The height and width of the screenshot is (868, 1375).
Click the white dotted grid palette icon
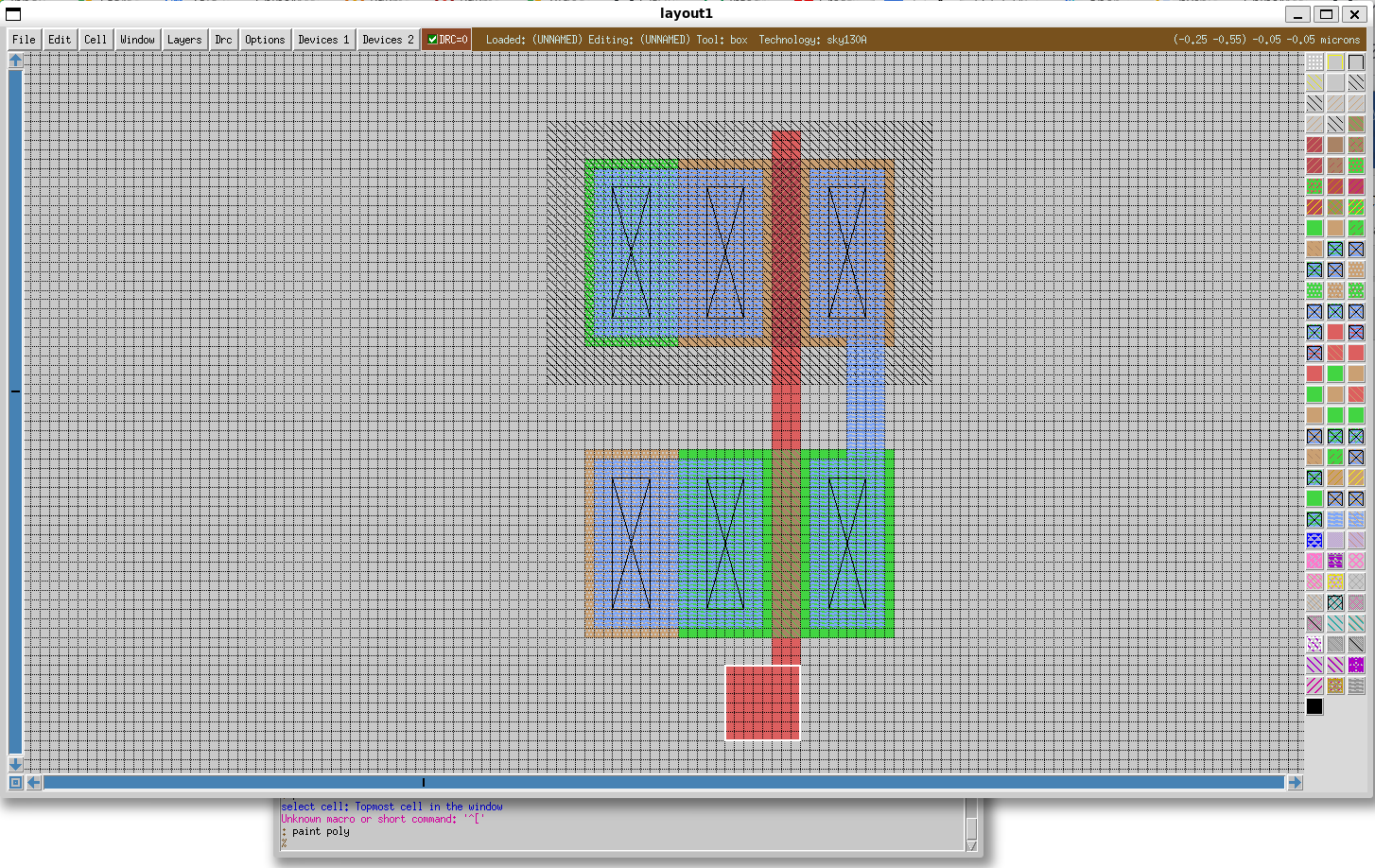tap(1314, 62)
